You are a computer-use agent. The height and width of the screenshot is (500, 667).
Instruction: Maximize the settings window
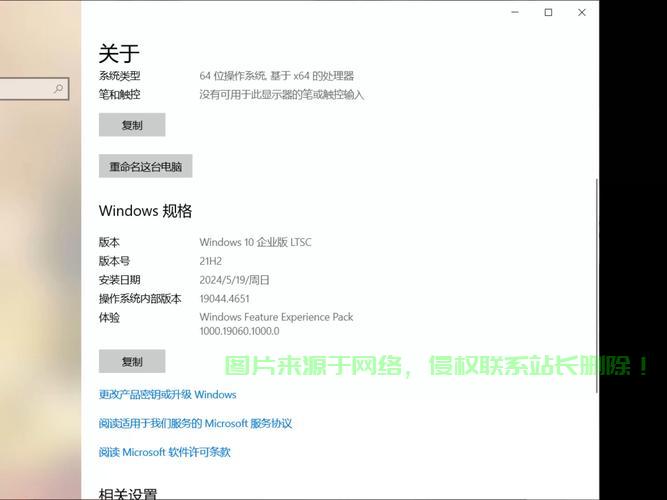[x=548, y=12]
